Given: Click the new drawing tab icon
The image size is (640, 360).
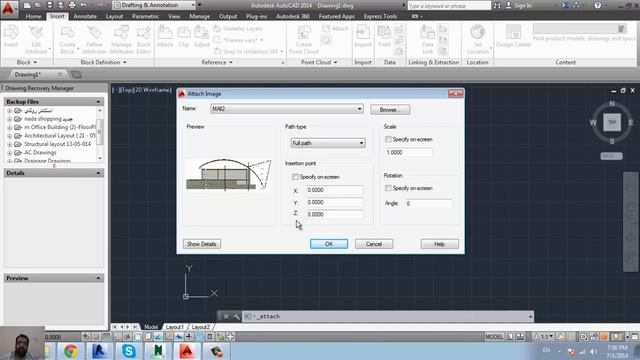Looking at the screenshot, I should point(76,74).
